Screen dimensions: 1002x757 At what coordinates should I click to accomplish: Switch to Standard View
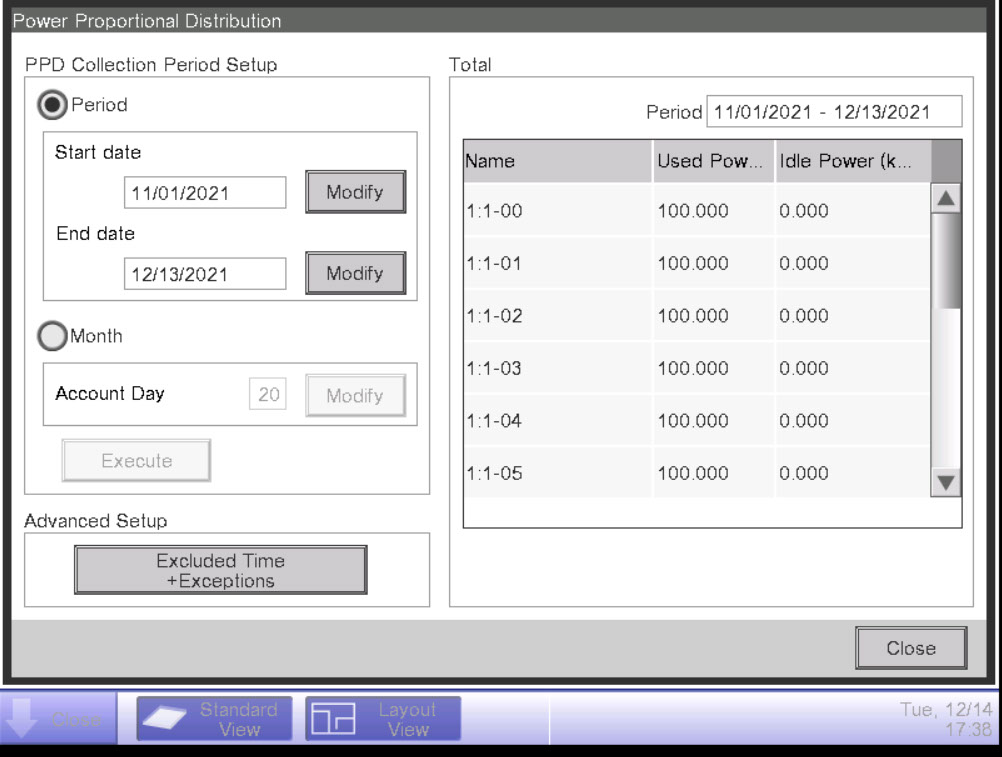click(214, 719)
